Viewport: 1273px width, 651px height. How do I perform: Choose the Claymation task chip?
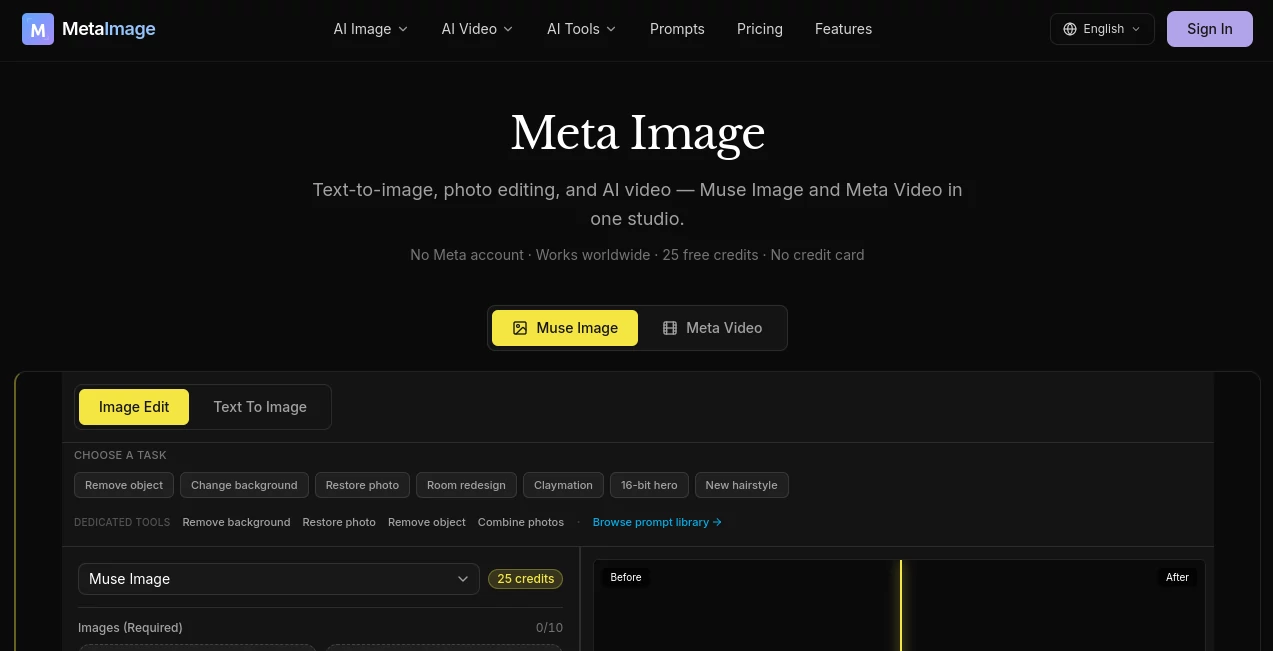click(x=563, y=485)
